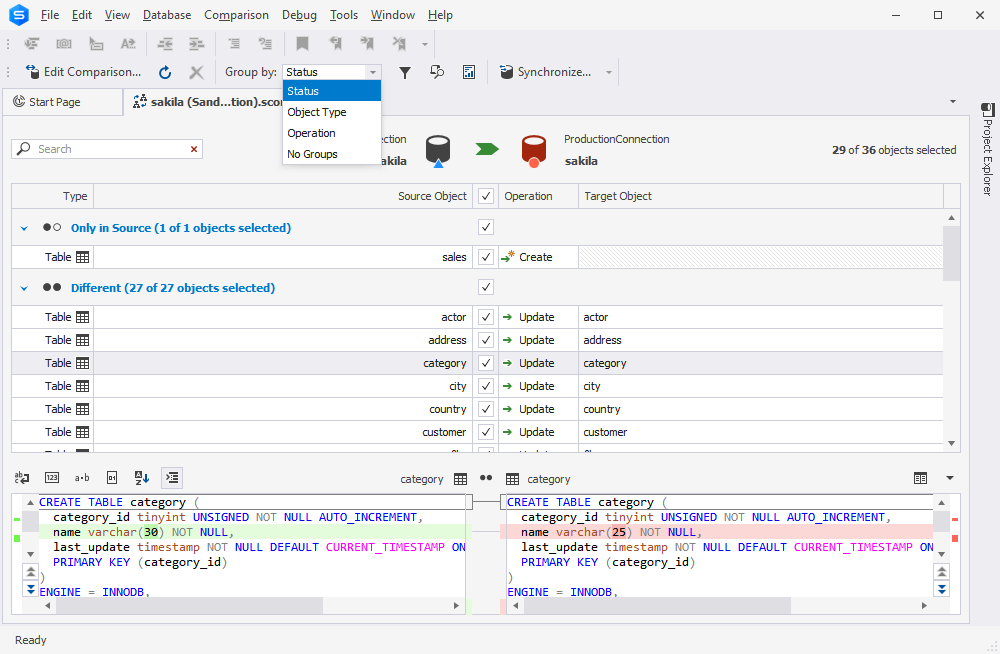Click the Search input field
This screenshot has height=654, width=1000.
[107, 149]
